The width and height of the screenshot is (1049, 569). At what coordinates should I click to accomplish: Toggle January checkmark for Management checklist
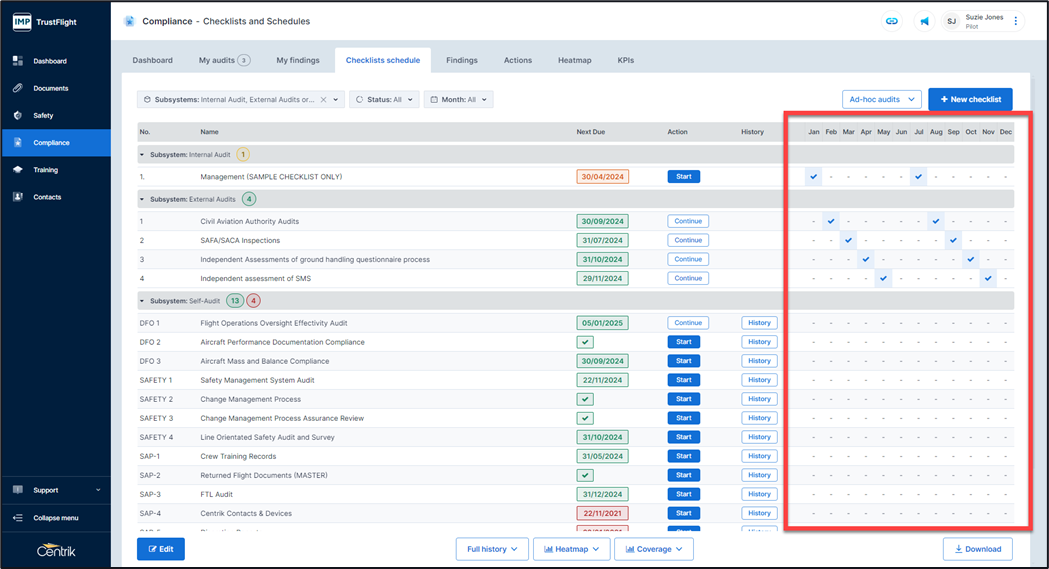(x=814, y=177)
